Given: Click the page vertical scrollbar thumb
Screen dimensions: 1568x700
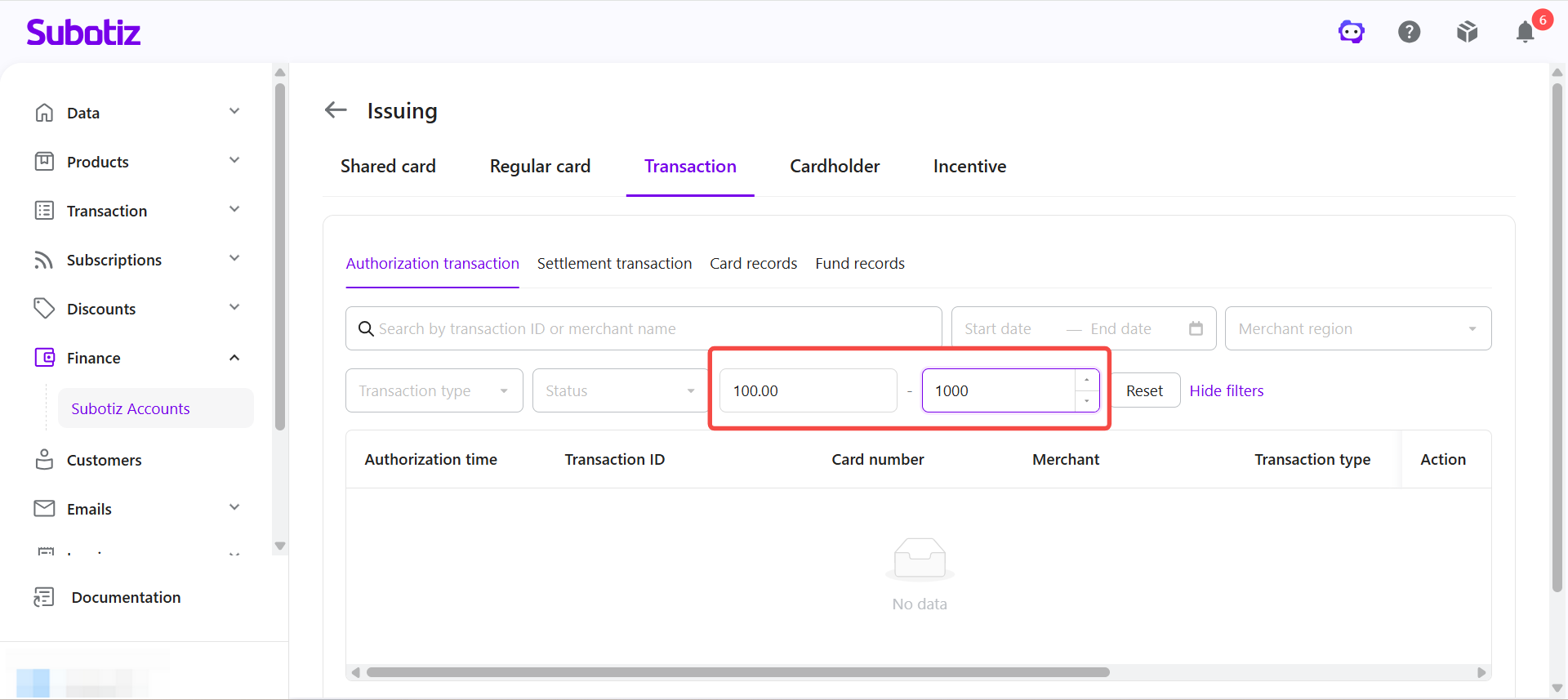Looking at the screenshot, I should (x=1557, y=337).
